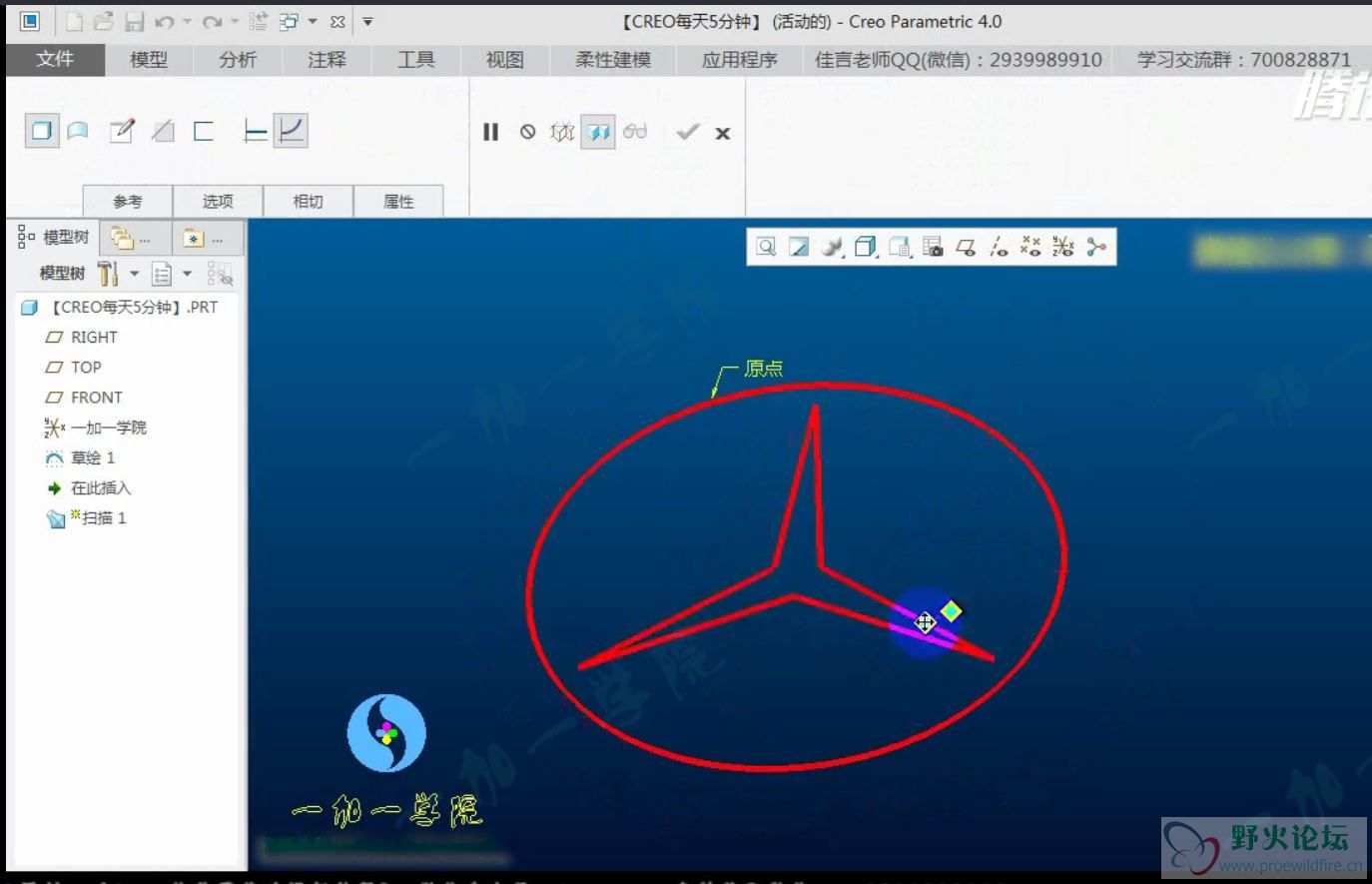Click the Creo window icon in quick access
The width and height of the screenshot is (1372, 884).
coord(30,21)
